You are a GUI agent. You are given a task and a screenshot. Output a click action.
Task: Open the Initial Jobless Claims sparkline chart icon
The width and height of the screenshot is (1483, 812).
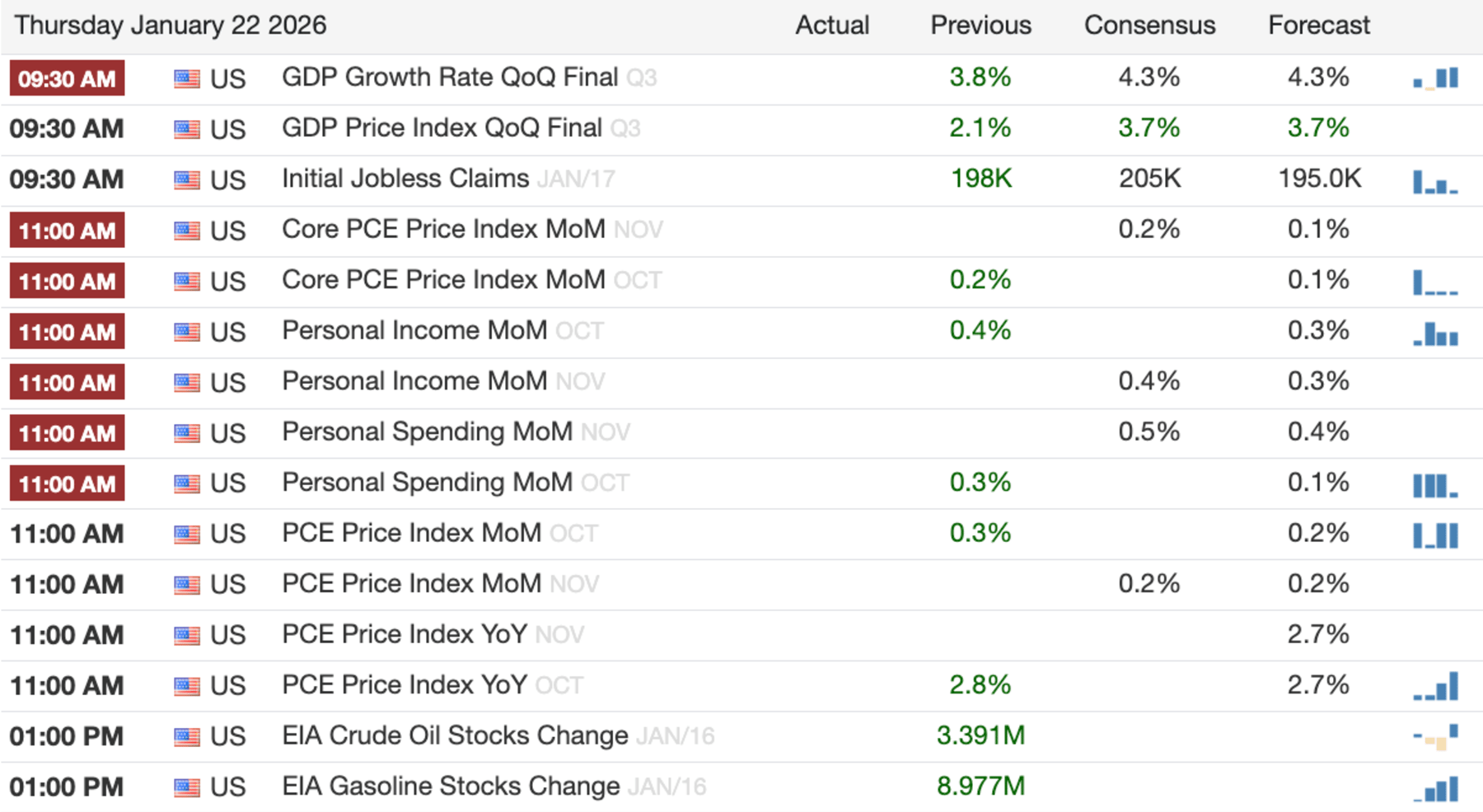click(1435, 181)
